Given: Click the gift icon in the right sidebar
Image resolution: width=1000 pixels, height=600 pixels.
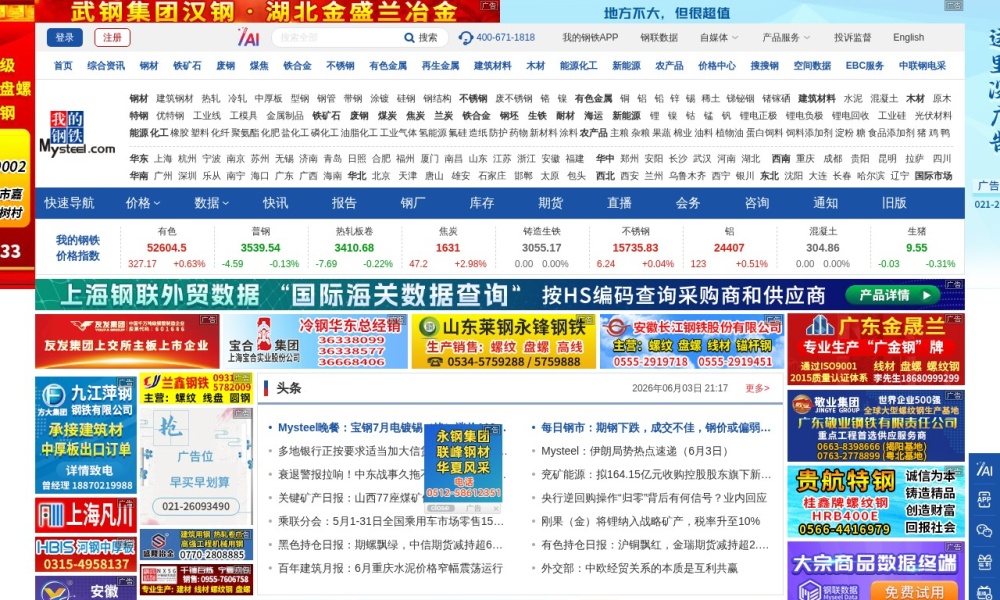Looking at the screenshot, I should (984, 561).
